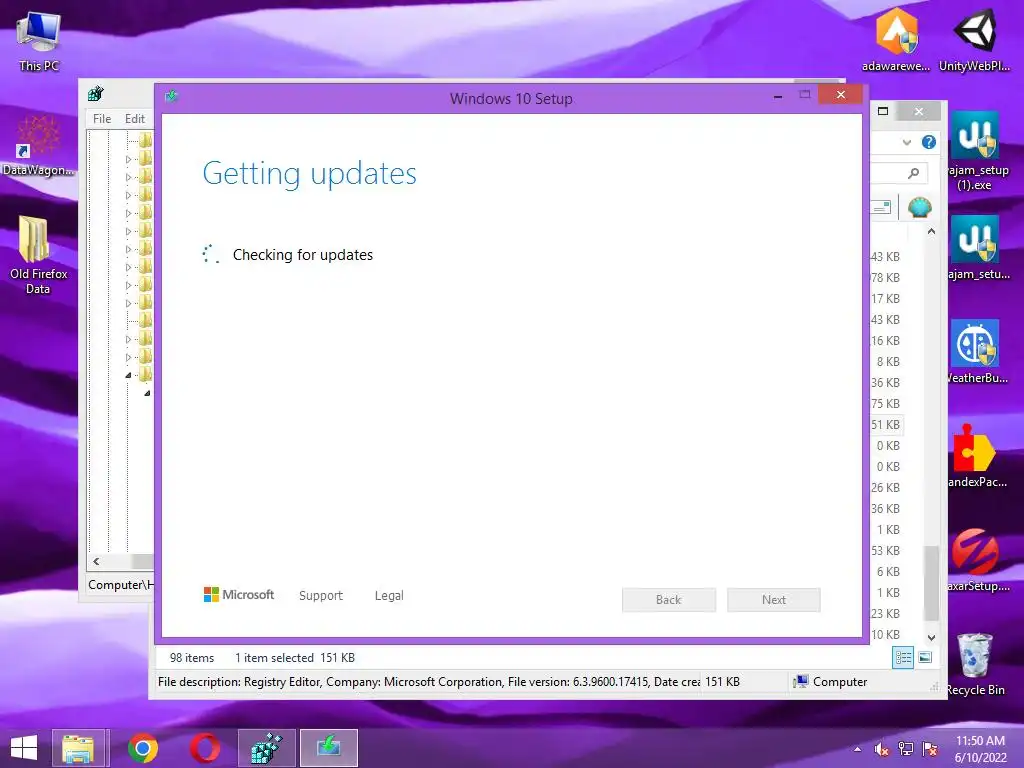1024x768 pixels.
Task: Click the Explorer ribbon properties icon
Action: coord(882,208)
